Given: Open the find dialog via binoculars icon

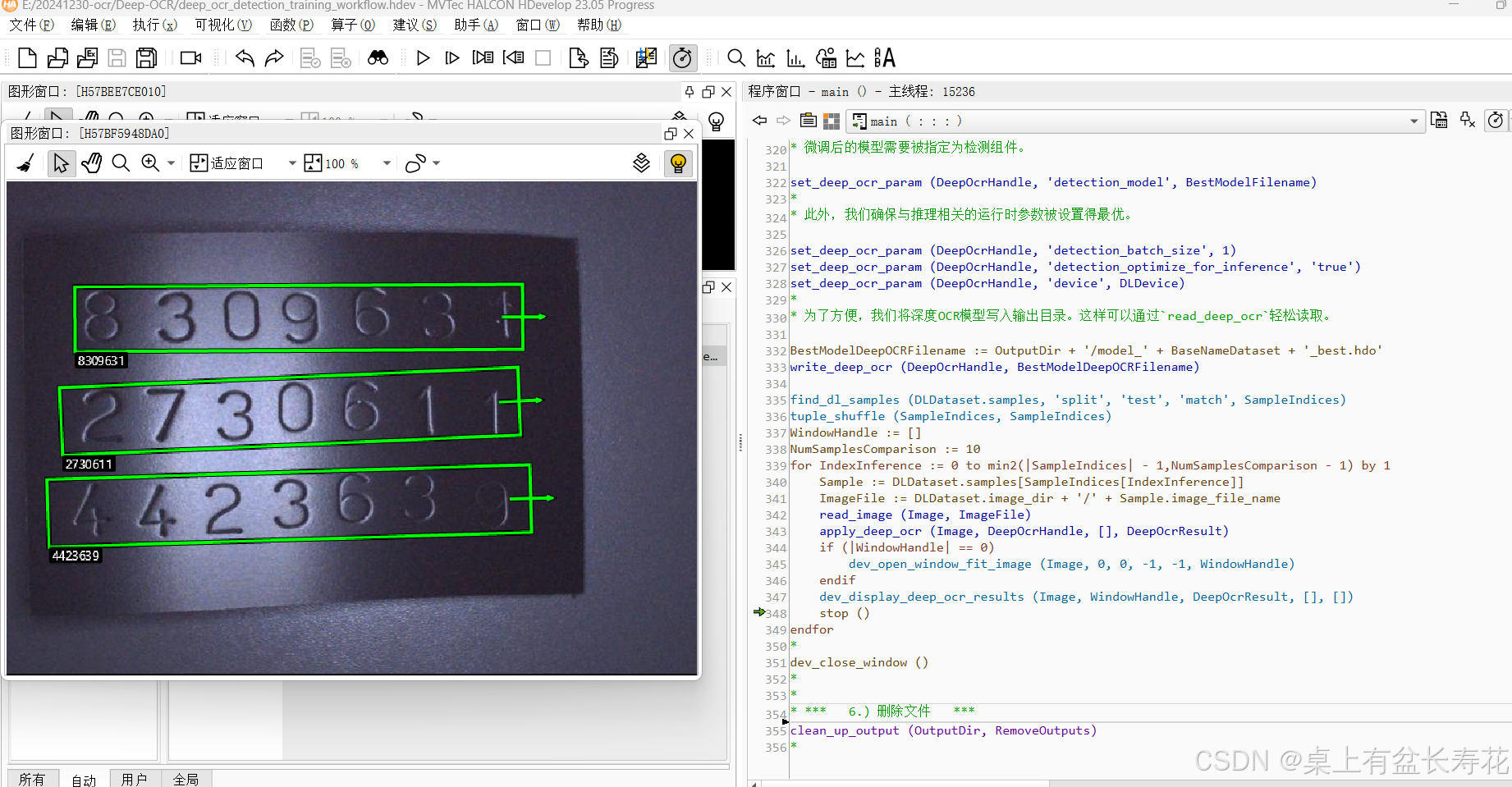Looking at the screenshot, I should click(x=378, y=57).
